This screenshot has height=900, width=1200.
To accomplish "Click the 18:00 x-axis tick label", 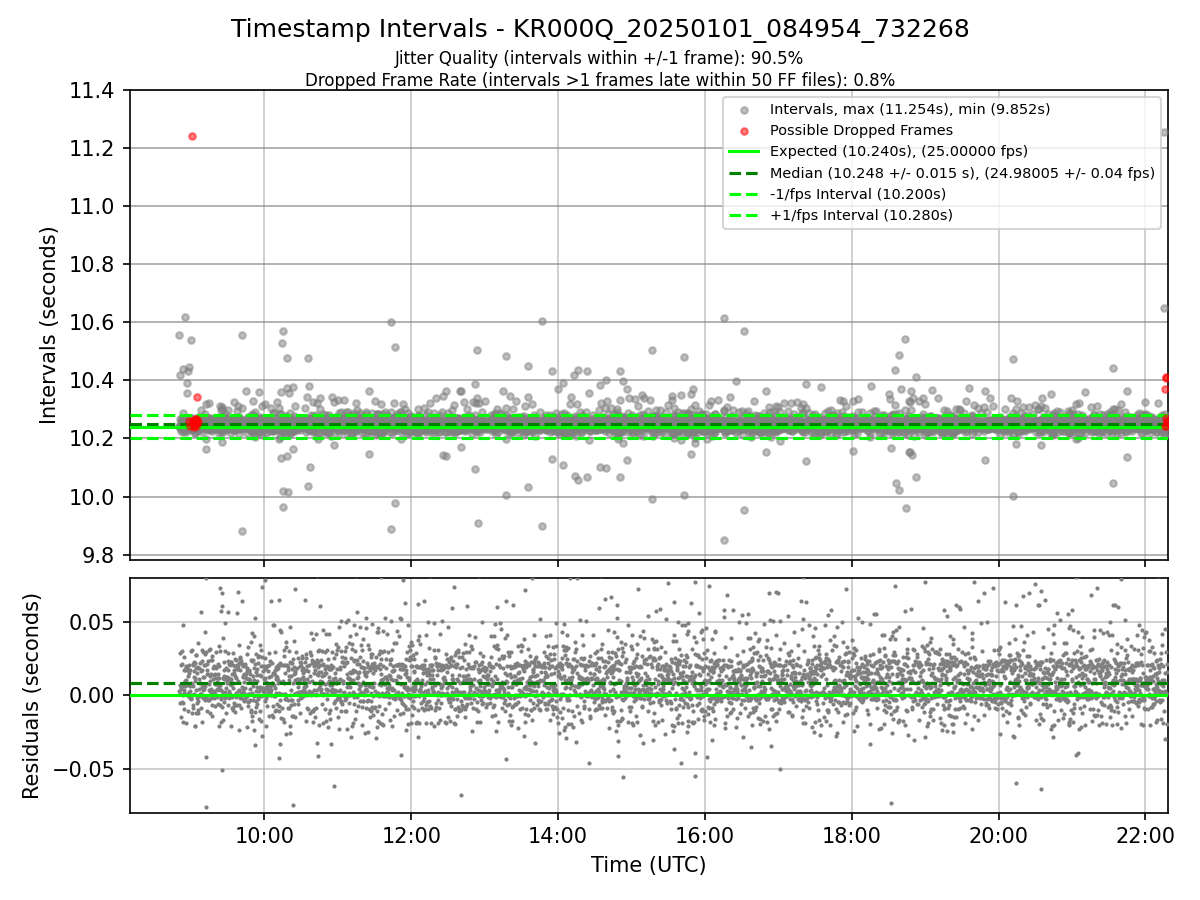I will [x=852, y=835].
